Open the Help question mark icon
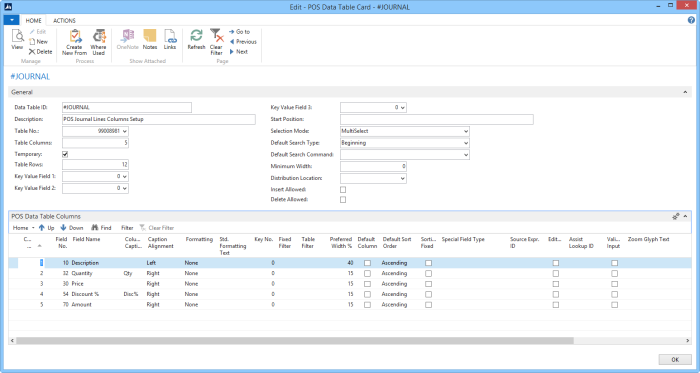The width and height of the screenshot is (700, 373). pyautogui.click(x=692, y=20)
